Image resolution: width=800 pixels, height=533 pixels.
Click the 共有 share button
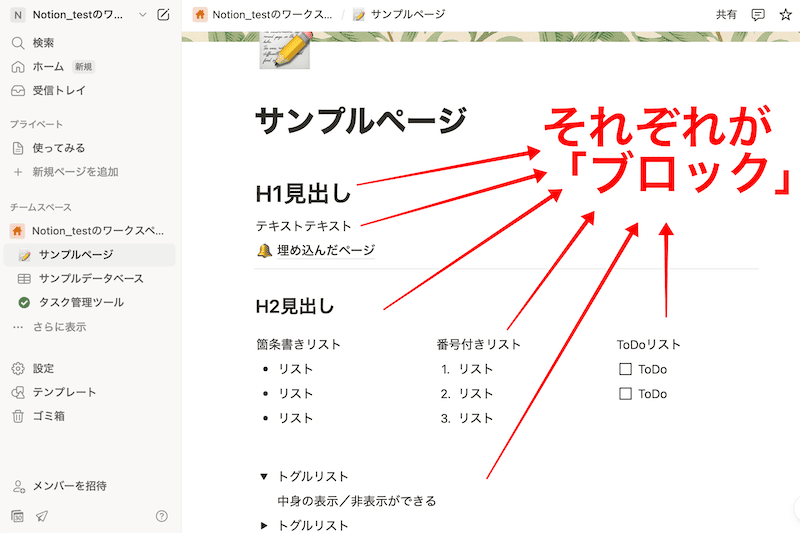click(726, 15)
